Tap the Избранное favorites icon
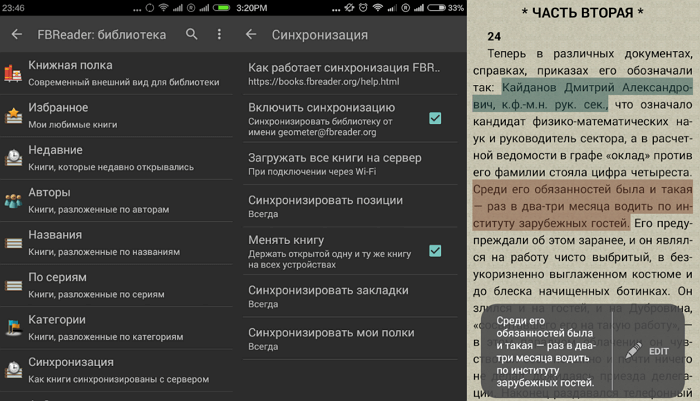This screenshot has width=700, height=401. pyautogui.click(x=14, y=115)
